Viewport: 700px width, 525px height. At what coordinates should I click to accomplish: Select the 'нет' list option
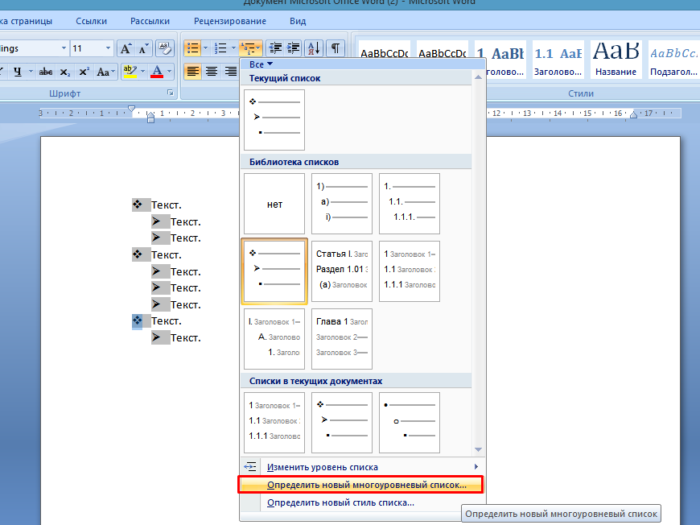(275, 204)
